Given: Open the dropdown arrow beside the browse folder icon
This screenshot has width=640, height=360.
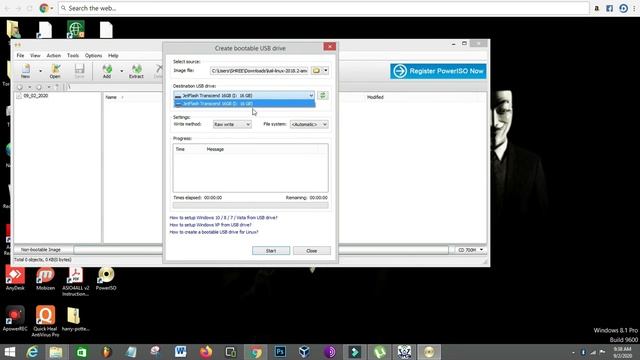Looking at the screenshot, I should click(x=326, y=71).
